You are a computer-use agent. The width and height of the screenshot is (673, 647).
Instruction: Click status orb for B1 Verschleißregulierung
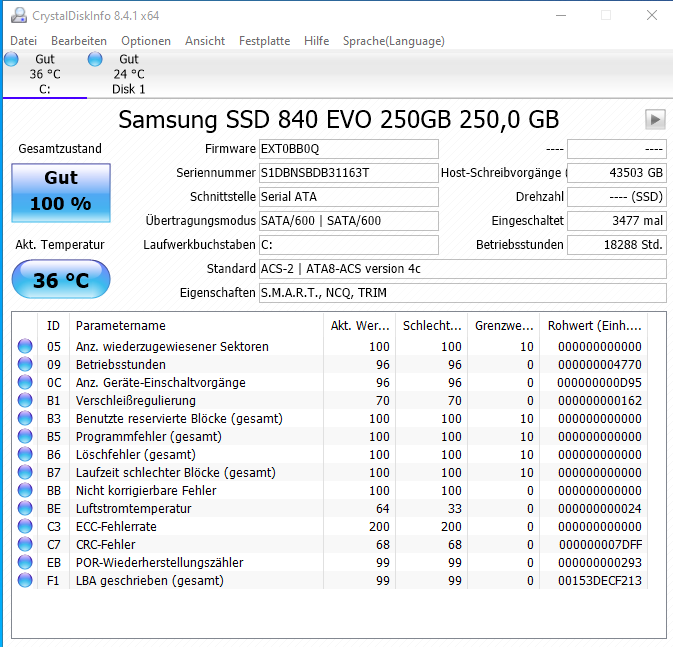(x=25, y=400)
